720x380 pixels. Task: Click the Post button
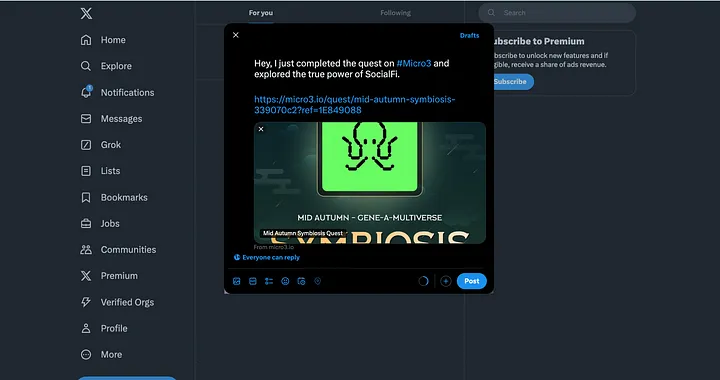(472, 281)
